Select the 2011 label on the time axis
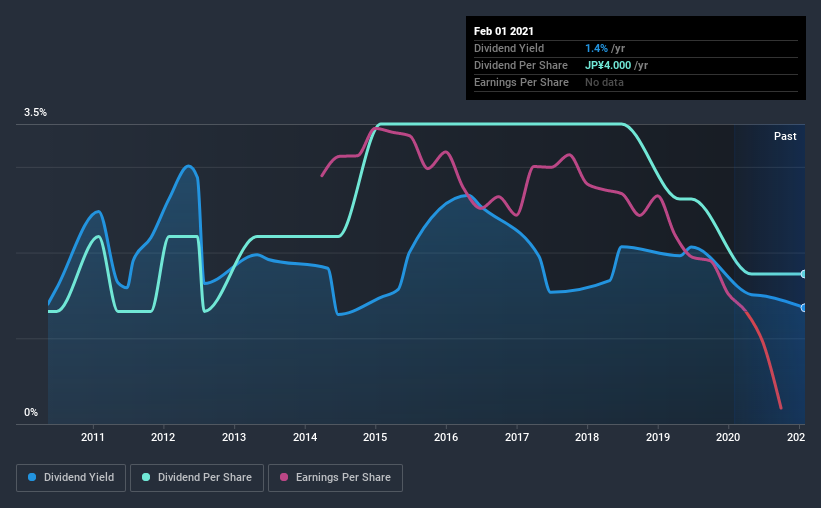This screenshot has height=508, width=821. pyautogui.click(x=93, y=437)
